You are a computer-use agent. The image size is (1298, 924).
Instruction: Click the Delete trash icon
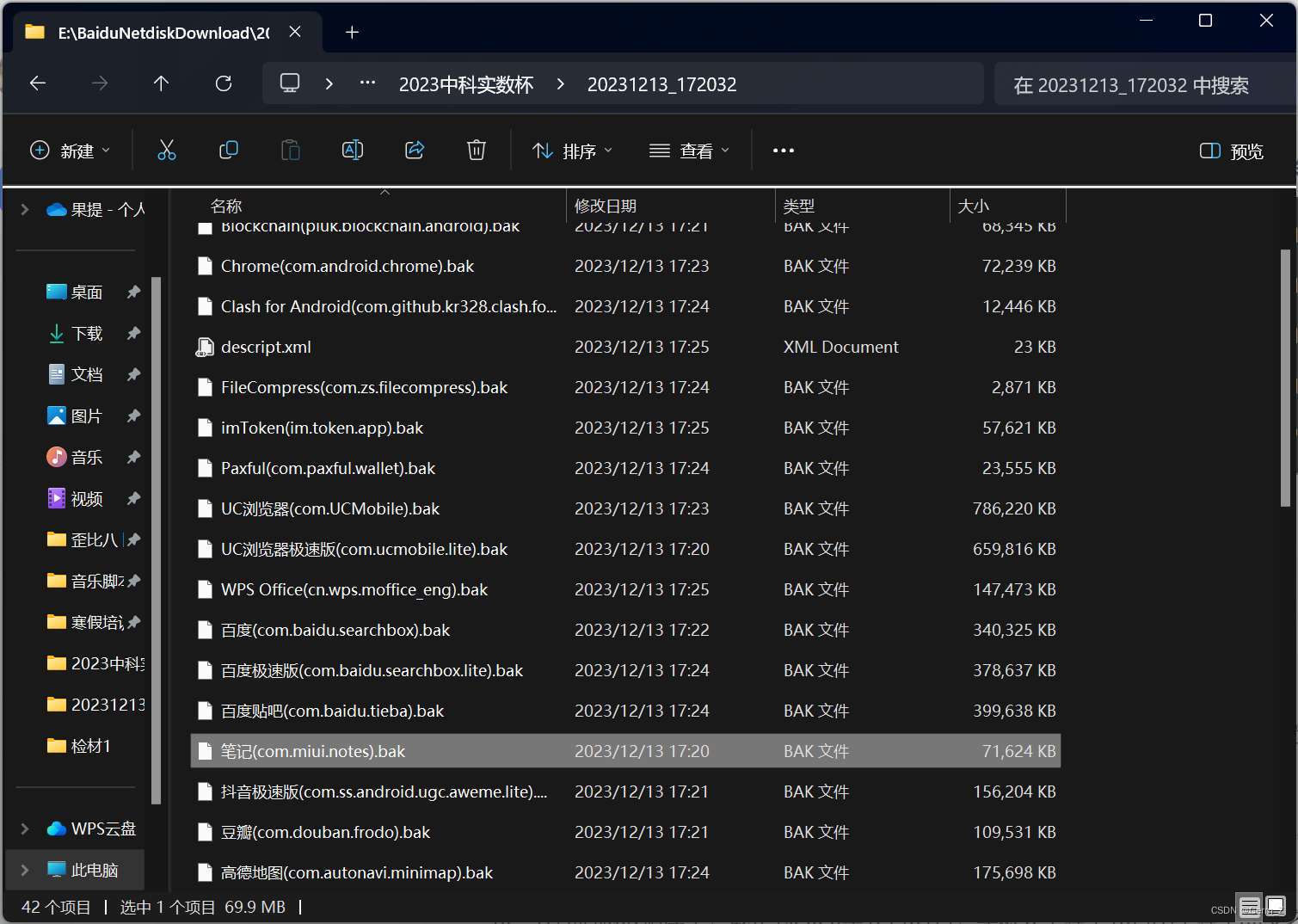(477, 151)
